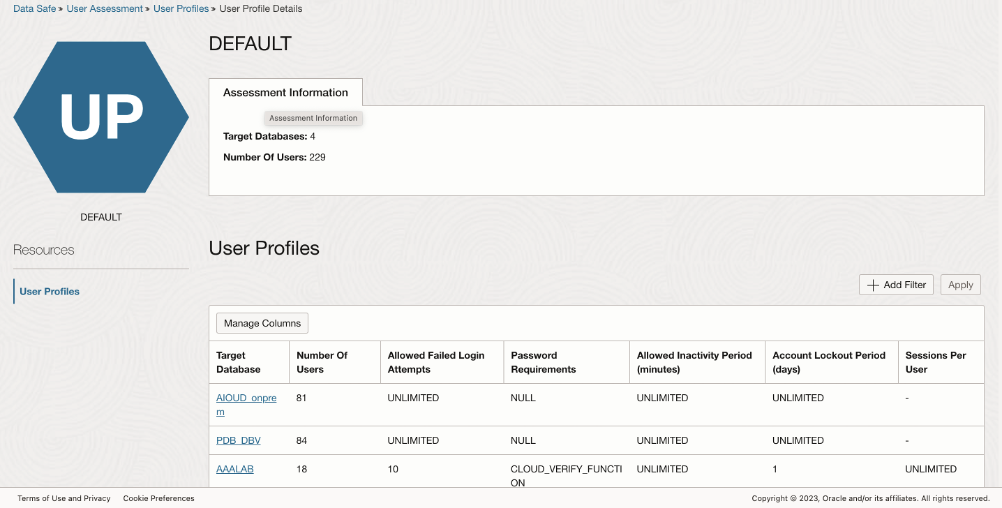Click the plus icon in Add Filter
Screen dimensions: 1002x508
tap(873, 285)
